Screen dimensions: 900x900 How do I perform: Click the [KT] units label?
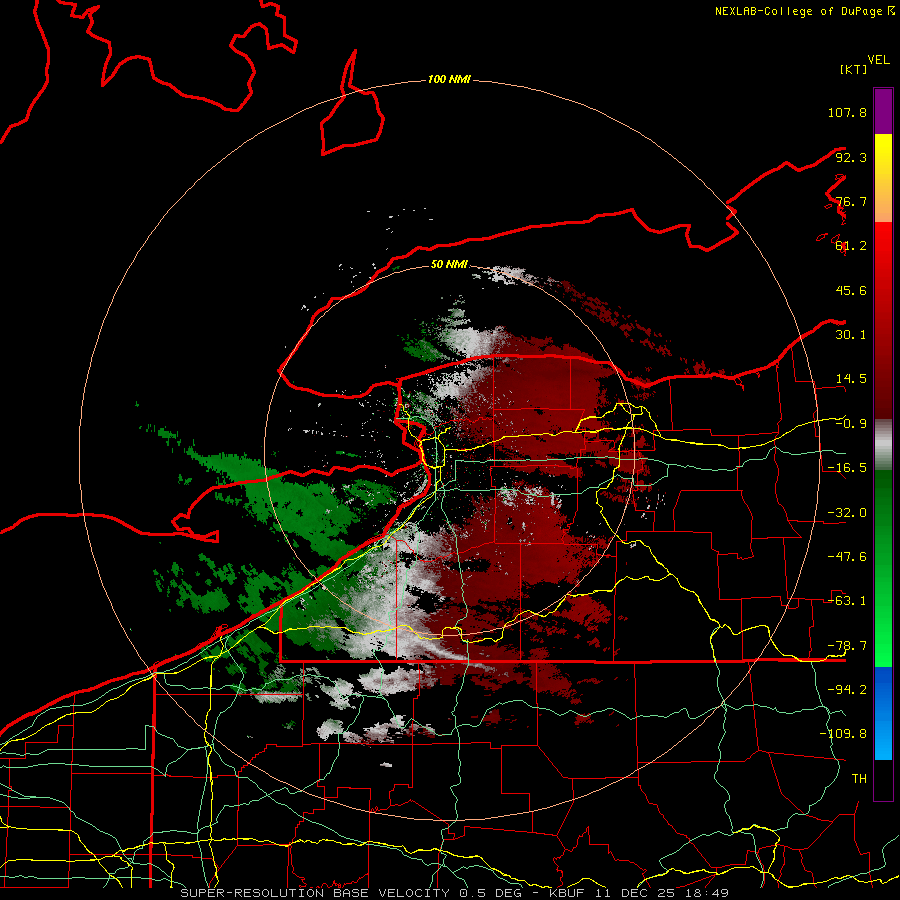pyautogui.click(x=854, y=69)
